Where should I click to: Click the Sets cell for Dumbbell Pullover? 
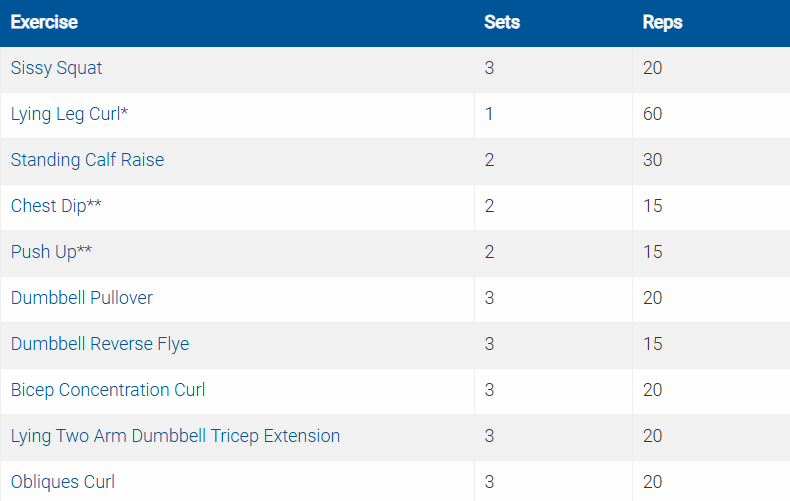(489, 298)
